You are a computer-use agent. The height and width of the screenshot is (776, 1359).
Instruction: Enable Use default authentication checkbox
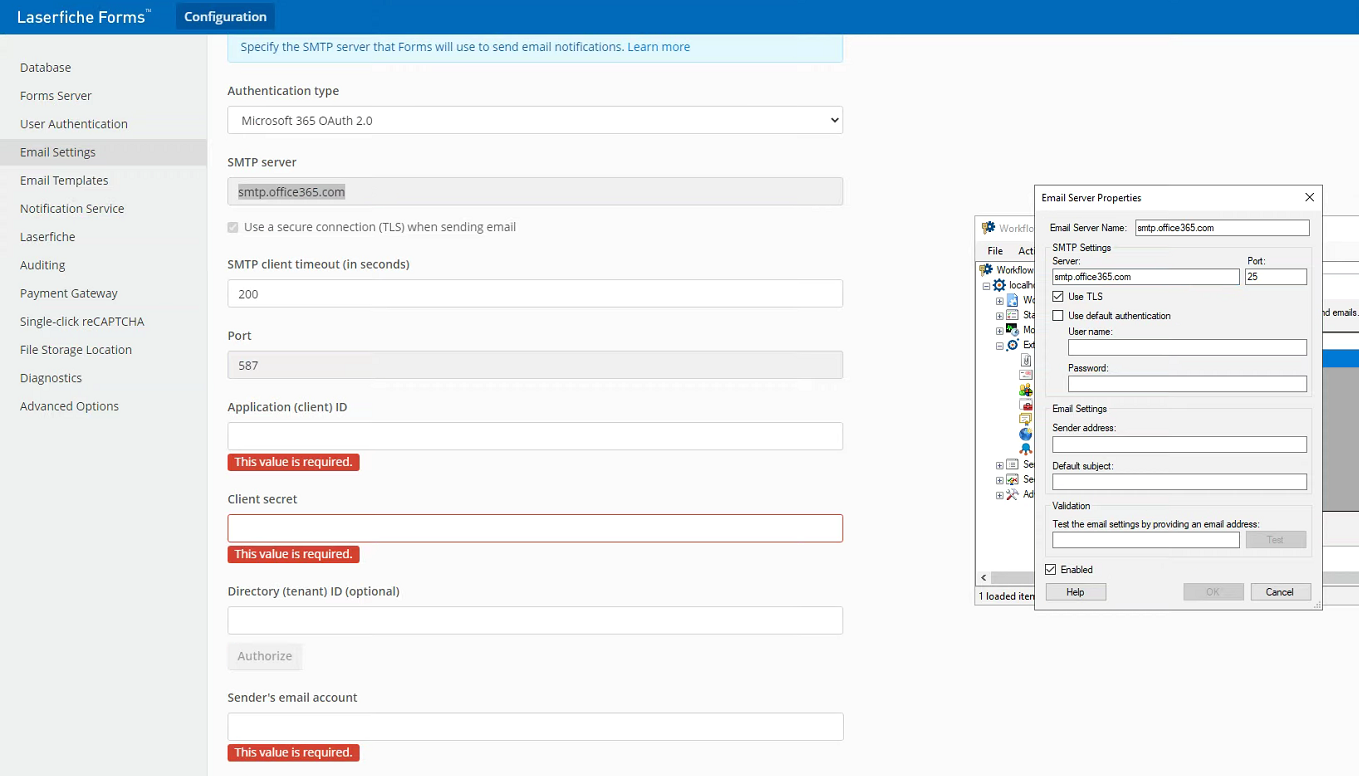pyautogui.click(x=1058, y=316)
